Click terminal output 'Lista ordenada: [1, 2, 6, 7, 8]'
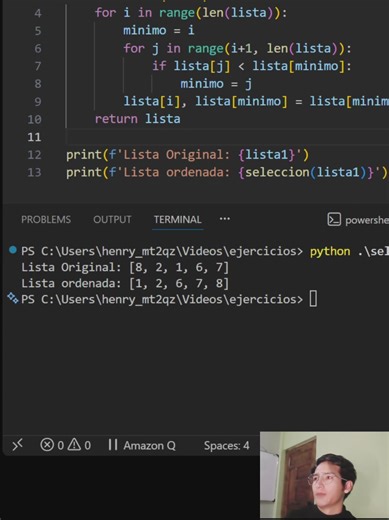 (125, 283)
